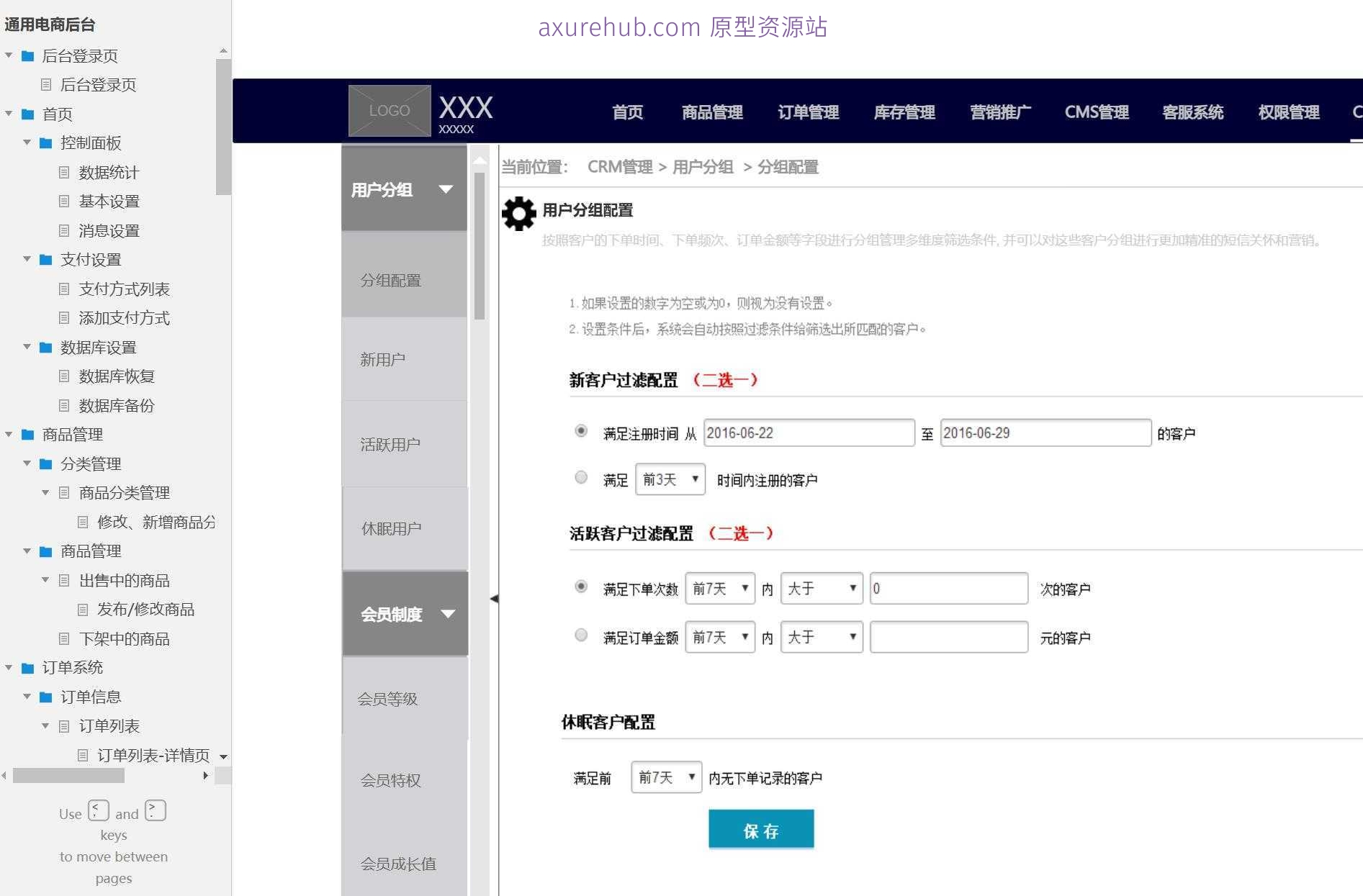Viewport: 1363px width, 896px height.
Task: Click the folder icon next to 订单系统
Action: click(27, 668)
